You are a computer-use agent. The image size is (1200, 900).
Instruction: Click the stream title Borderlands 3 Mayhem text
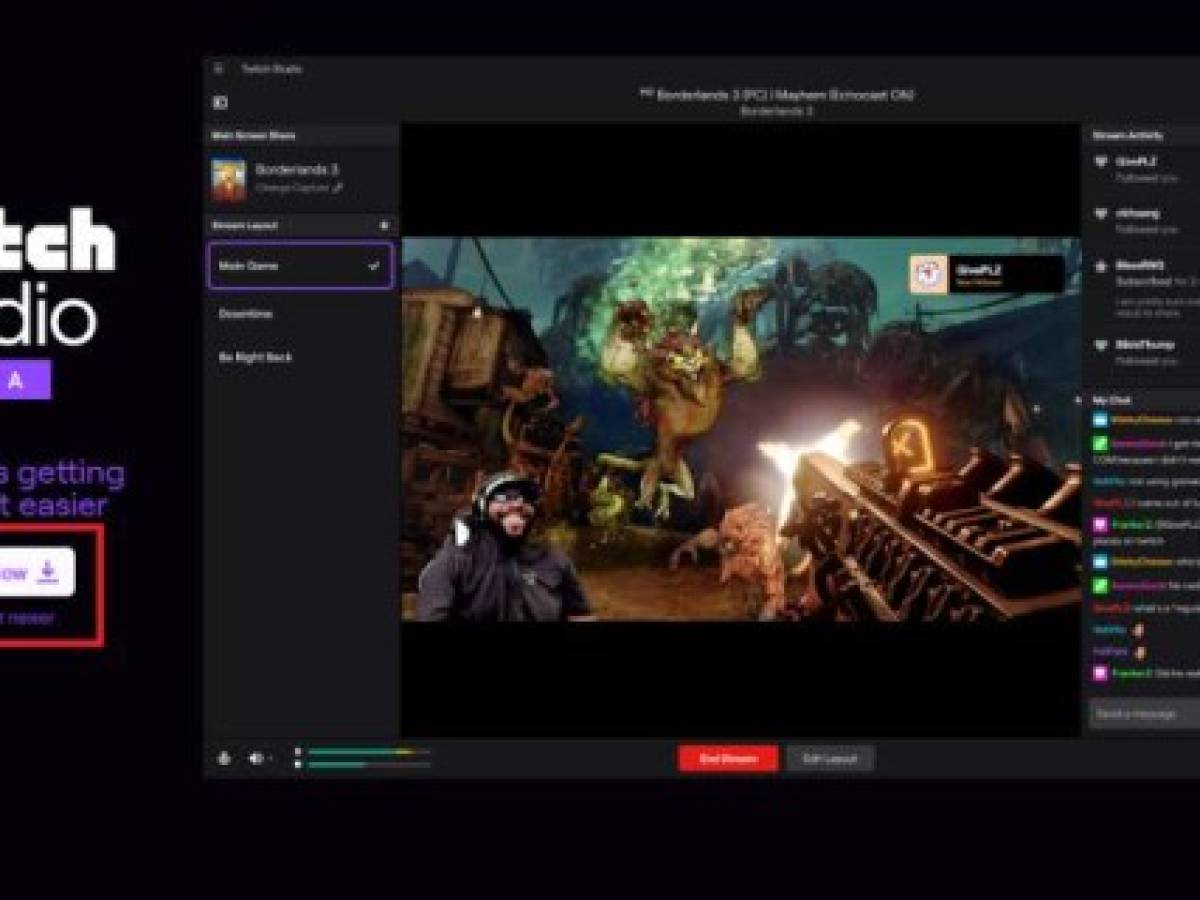click(776, 95)
